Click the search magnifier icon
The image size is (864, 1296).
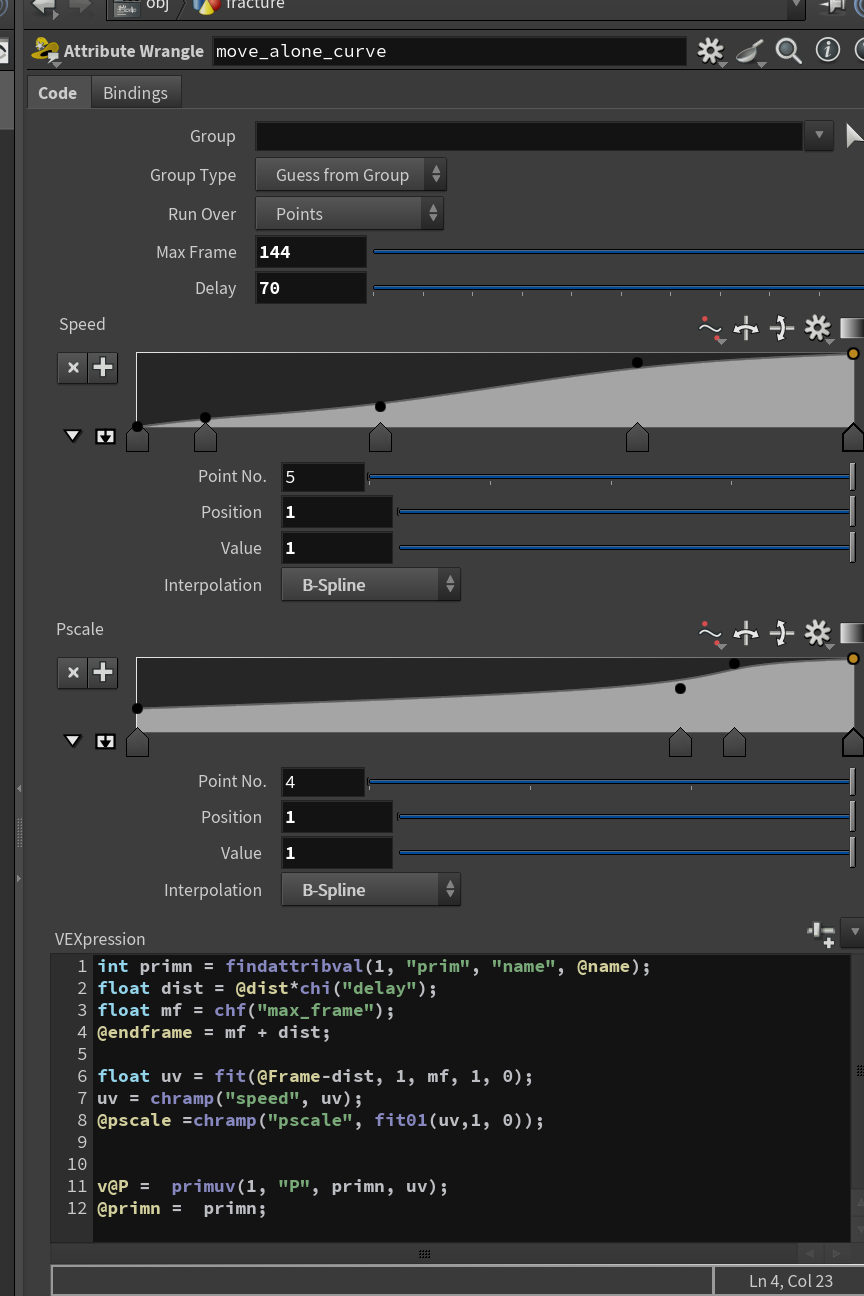pyautogui.click(x=789, y=51)
